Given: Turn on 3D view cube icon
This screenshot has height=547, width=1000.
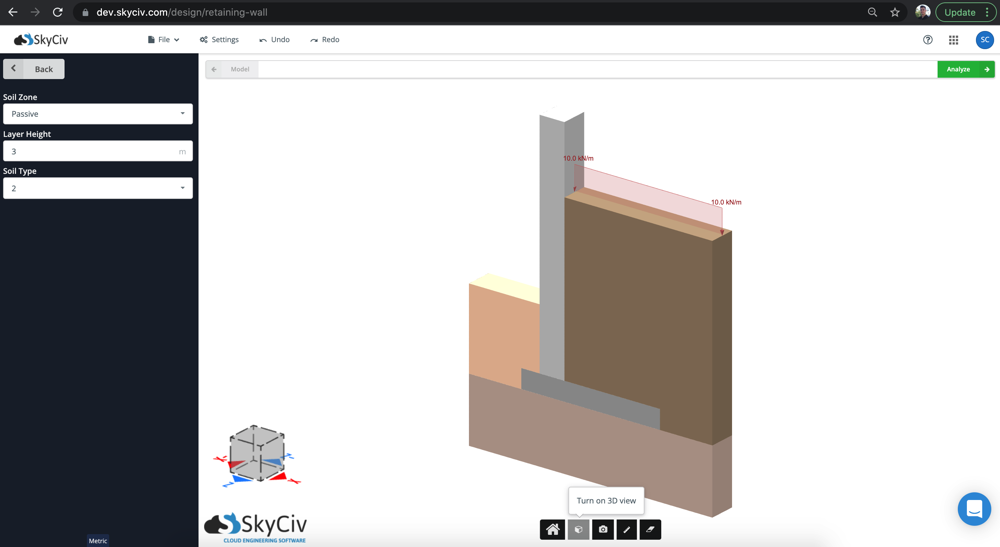Looking at the screenshot, I should point(578,529).
